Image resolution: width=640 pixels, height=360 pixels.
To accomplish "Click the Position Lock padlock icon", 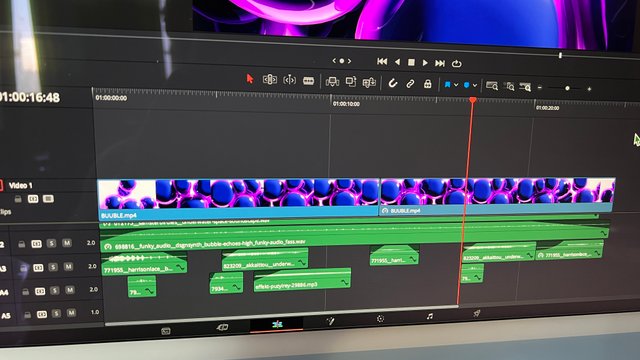I will click(x=427, y=84).
